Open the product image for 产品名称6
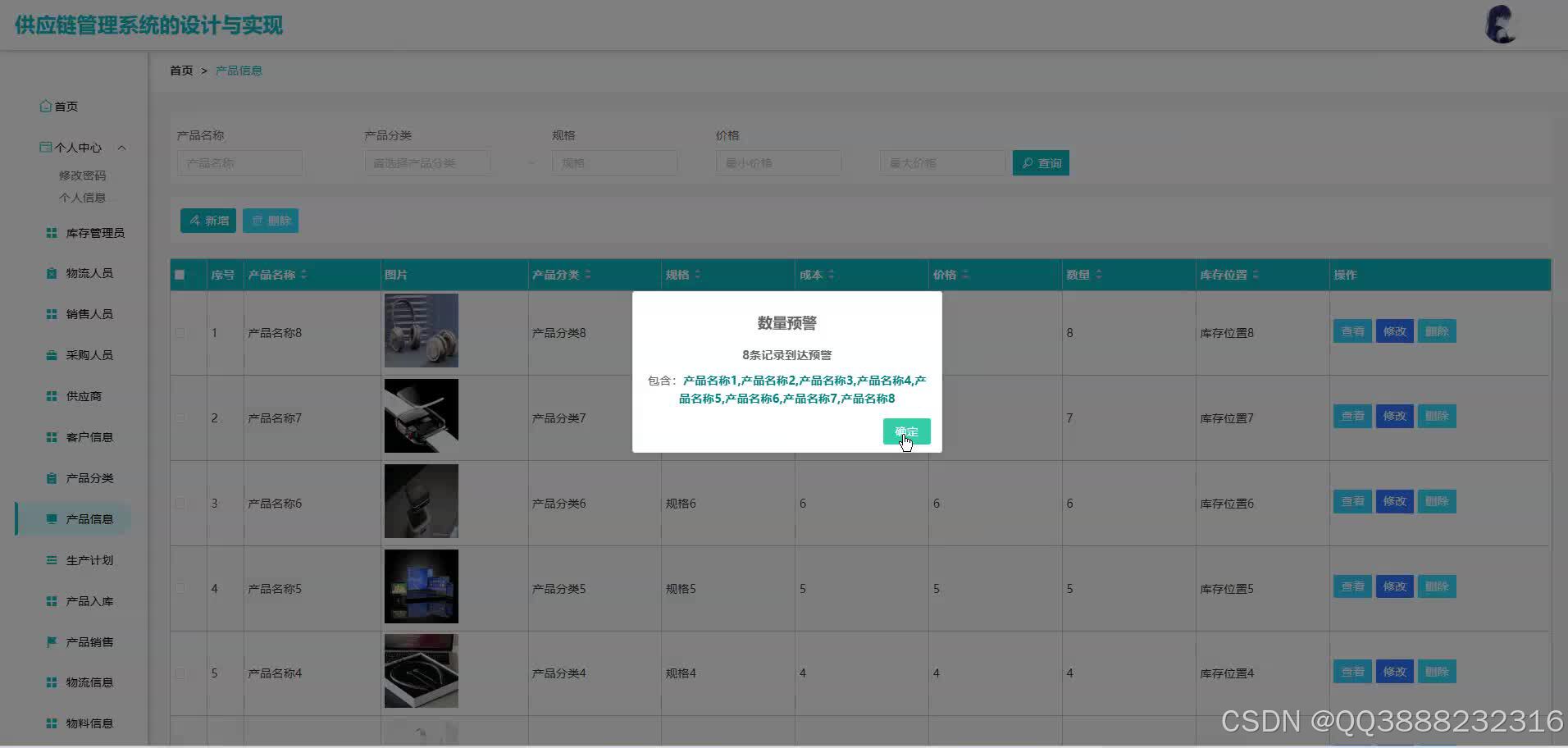The image size is (1568, 748). (x=422, y=501)
